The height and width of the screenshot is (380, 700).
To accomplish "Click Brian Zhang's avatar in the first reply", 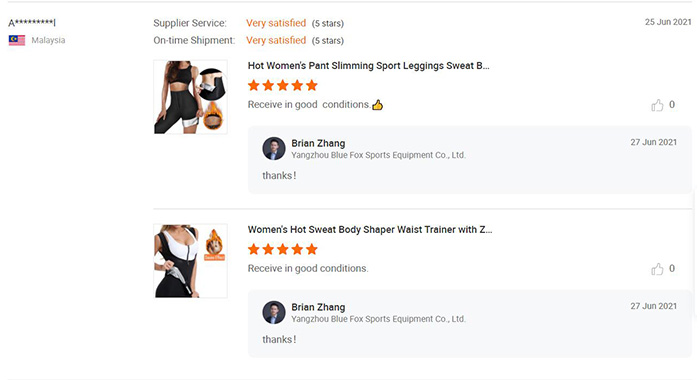I will tap(274, 149).
